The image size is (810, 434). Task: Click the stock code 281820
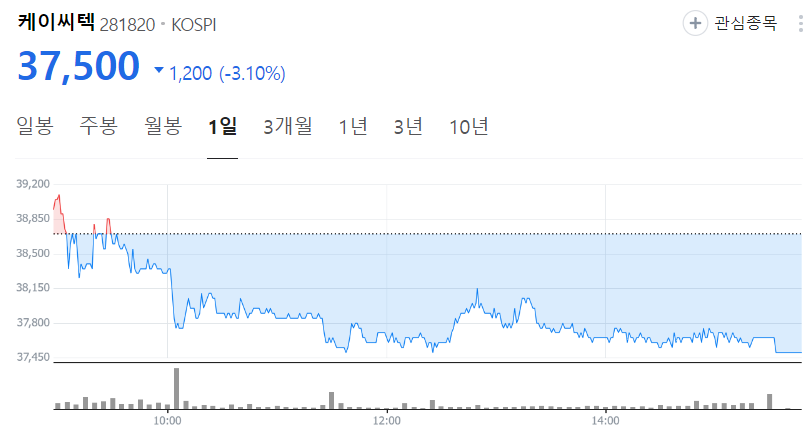point(127,25)
